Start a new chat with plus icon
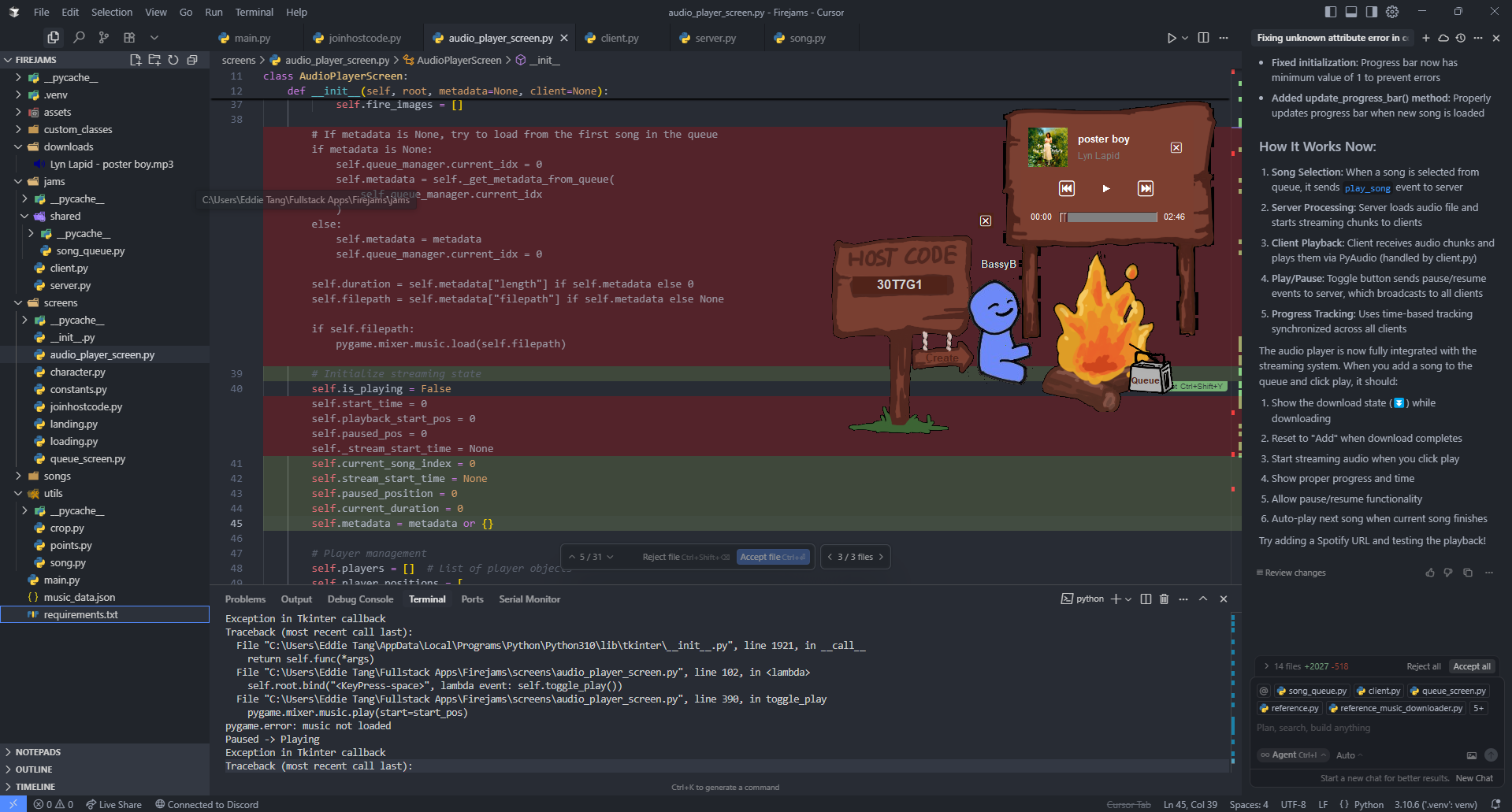Screen dimensions: 1512x812 point(1426,38)
